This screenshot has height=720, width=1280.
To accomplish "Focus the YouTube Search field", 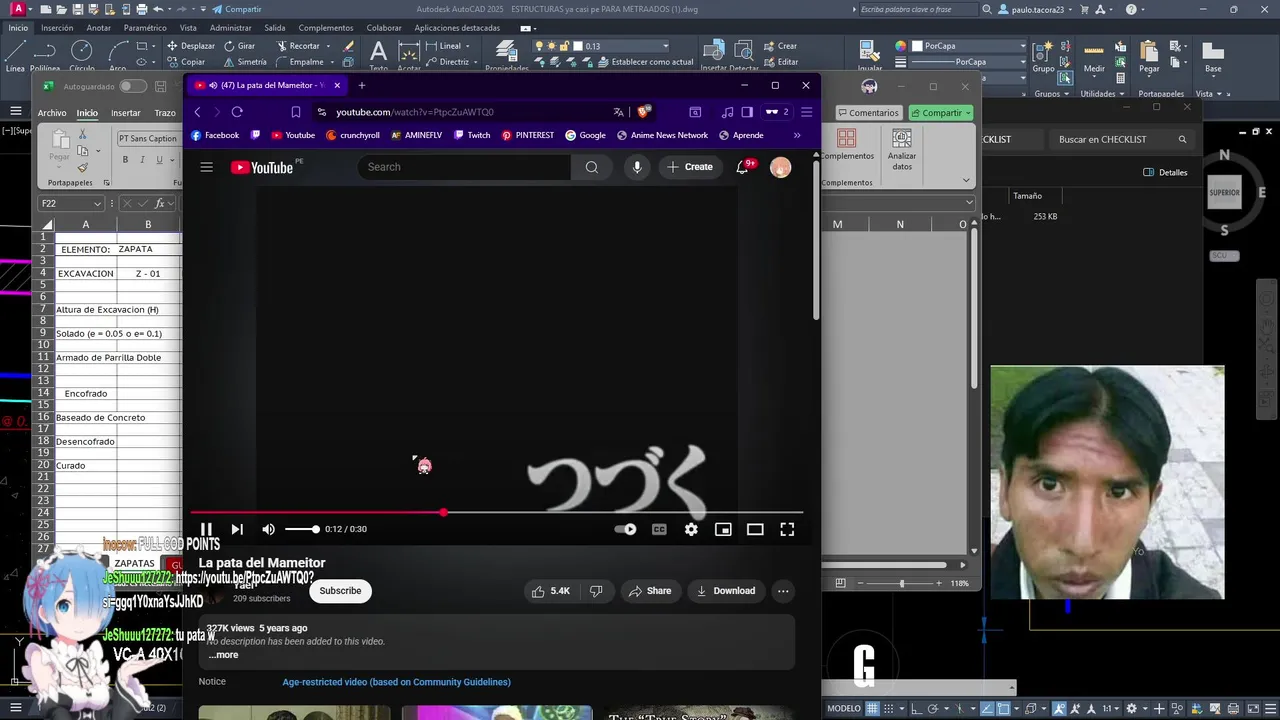I will tap(464, 167).
